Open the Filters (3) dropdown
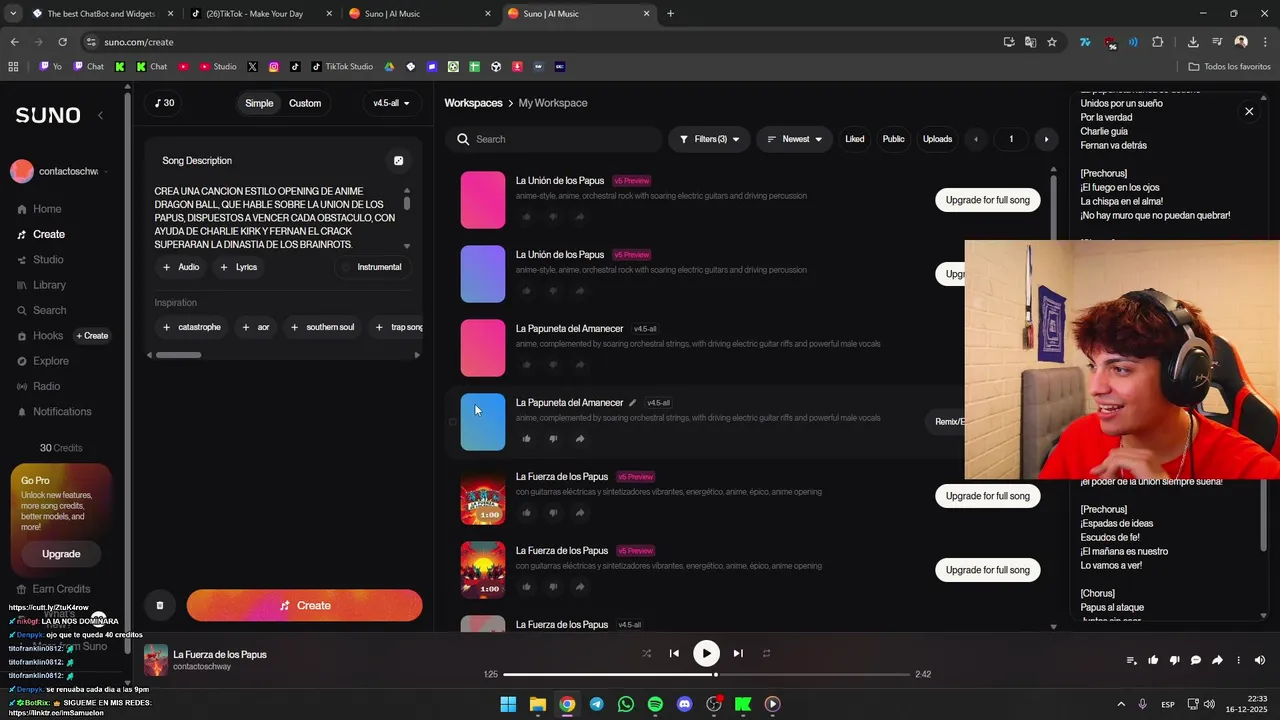Viewport: 1280px width, 720px height. click(x=709, y=139)
